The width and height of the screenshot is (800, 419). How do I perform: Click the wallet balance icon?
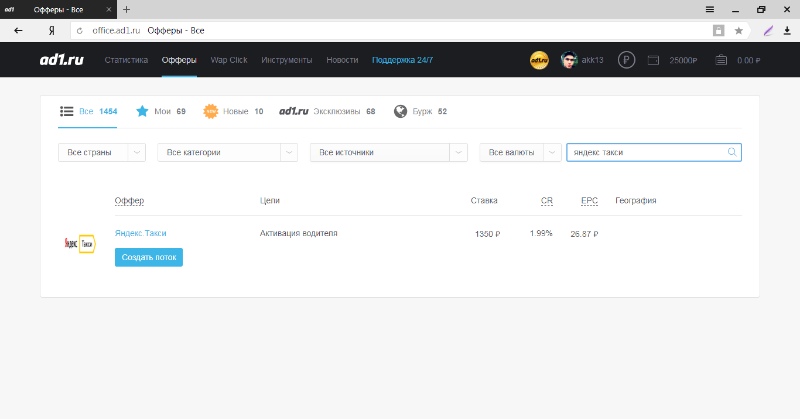tap(654, 60)
